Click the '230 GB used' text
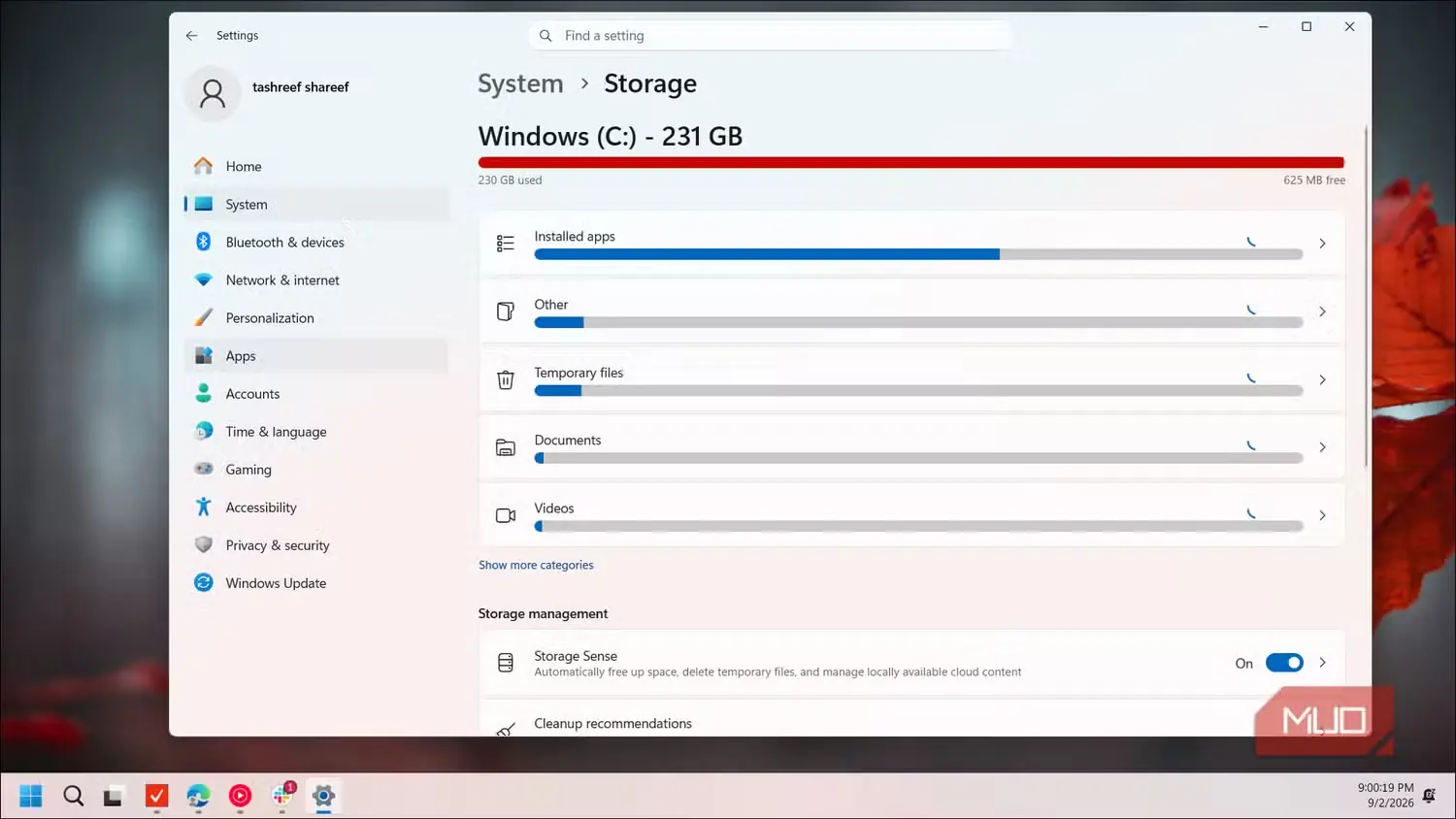The height and width of the screenshot is (819, 1456). [510, 180]
